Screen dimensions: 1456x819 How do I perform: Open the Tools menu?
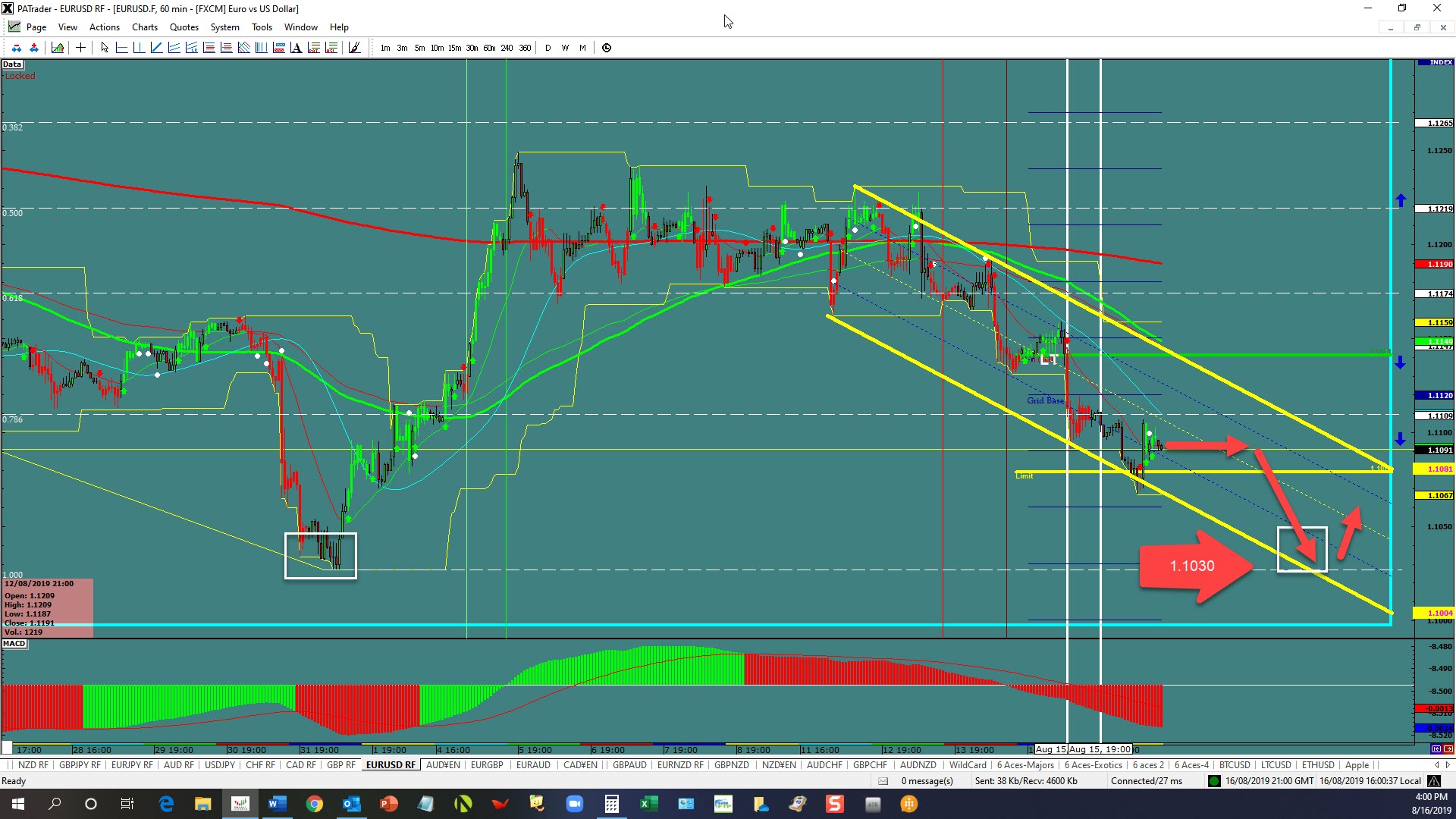(x=262, y=27)
